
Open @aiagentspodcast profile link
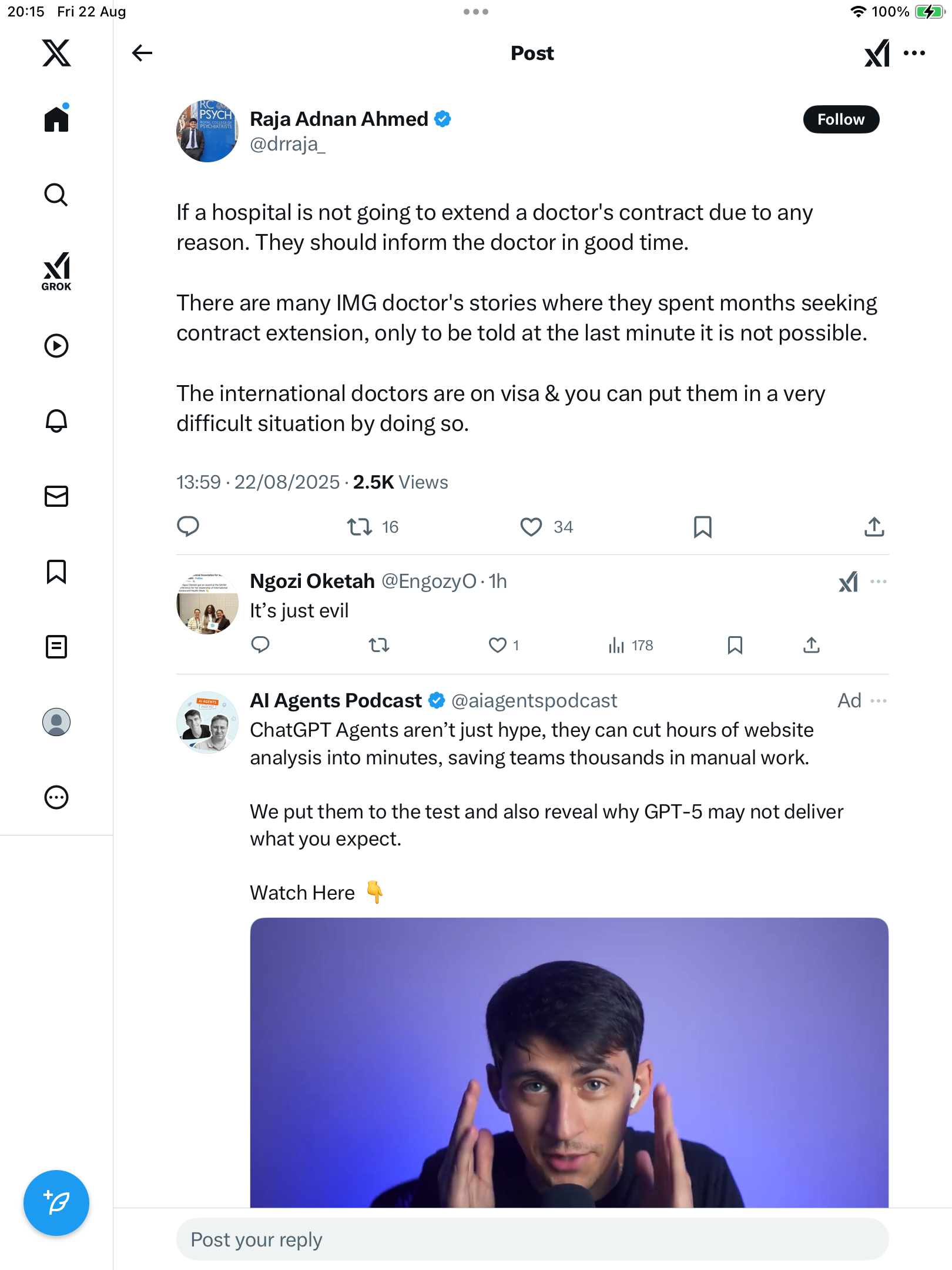point(534,701)
